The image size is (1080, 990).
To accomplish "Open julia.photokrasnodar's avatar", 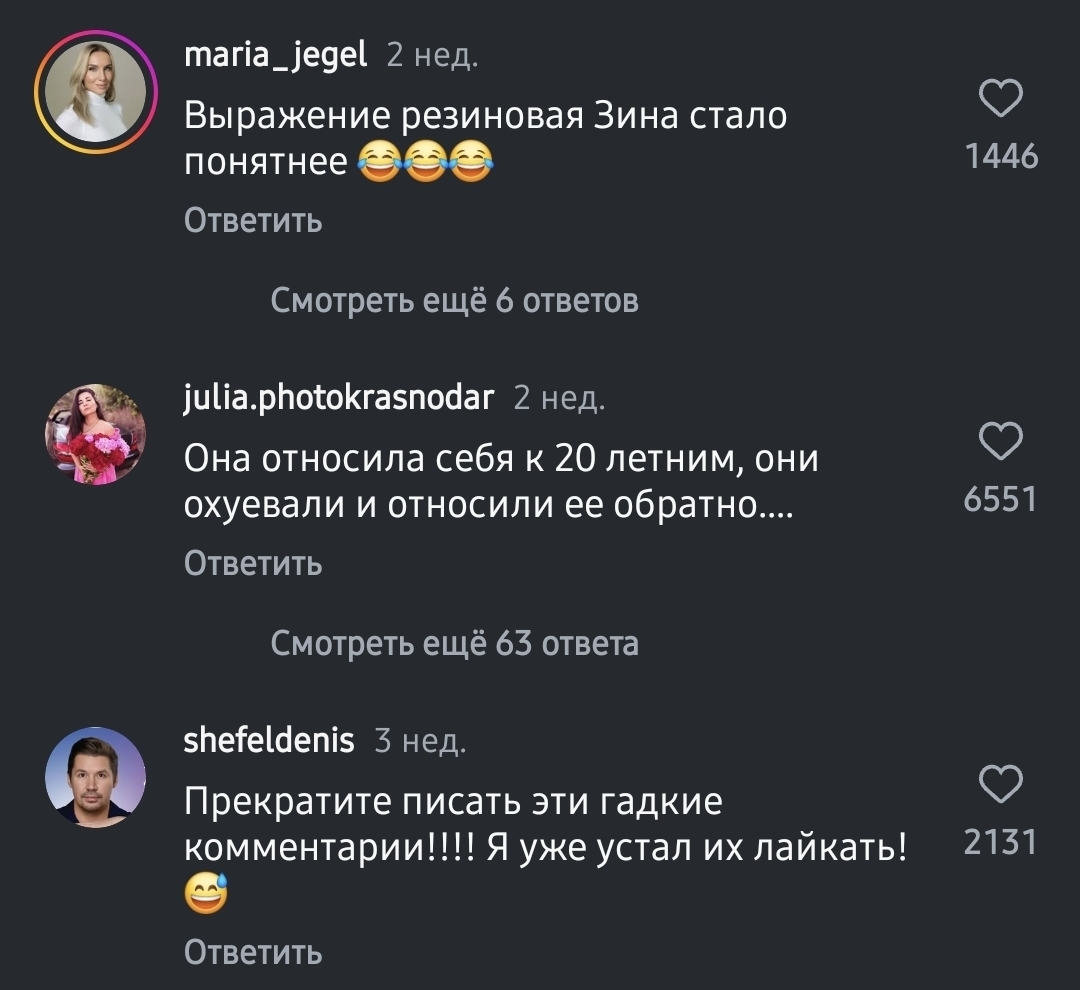I will point(96,435).
